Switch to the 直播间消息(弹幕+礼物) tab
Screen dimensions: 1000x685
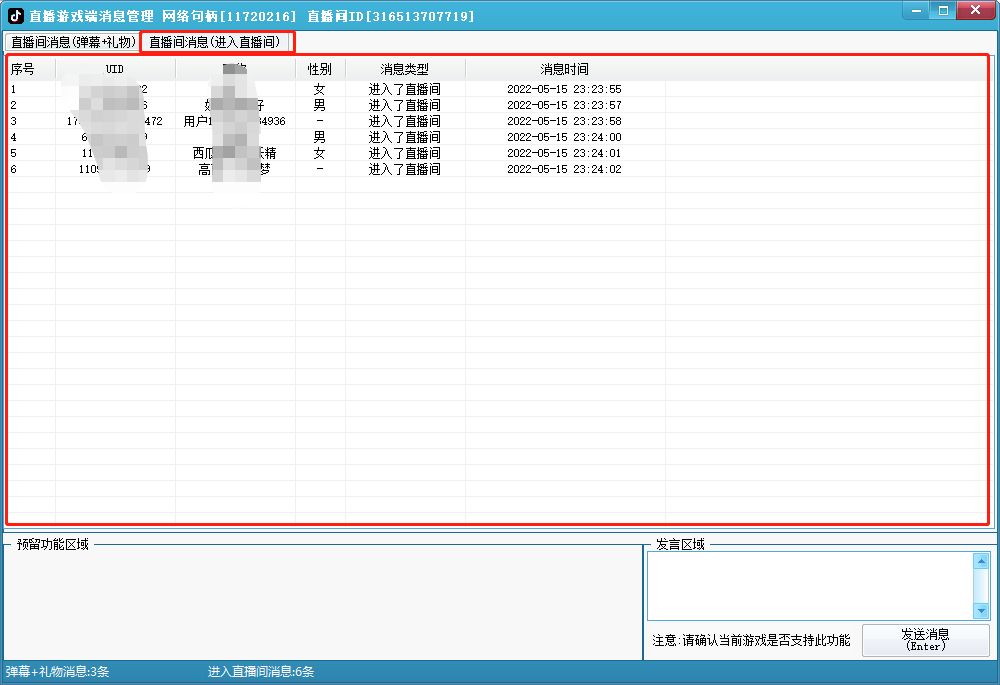tap(72, 42)
